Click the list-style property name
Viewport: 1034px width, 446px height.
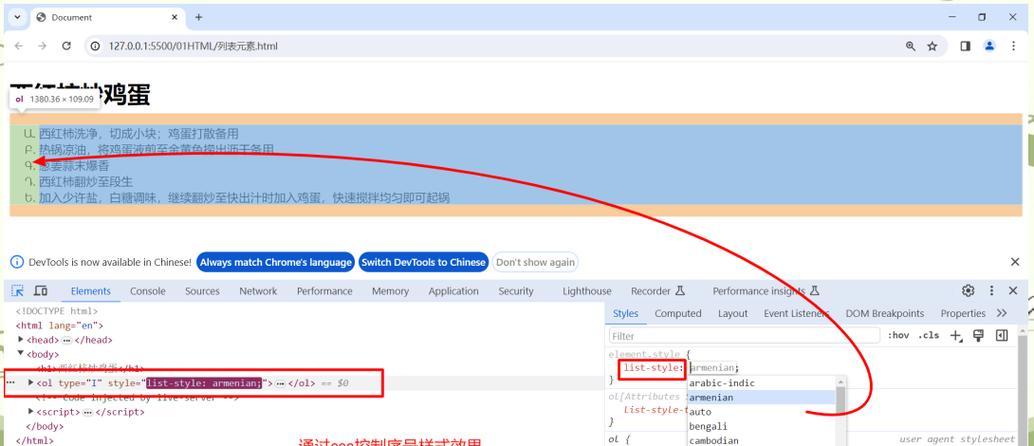(x=652, y=368)
